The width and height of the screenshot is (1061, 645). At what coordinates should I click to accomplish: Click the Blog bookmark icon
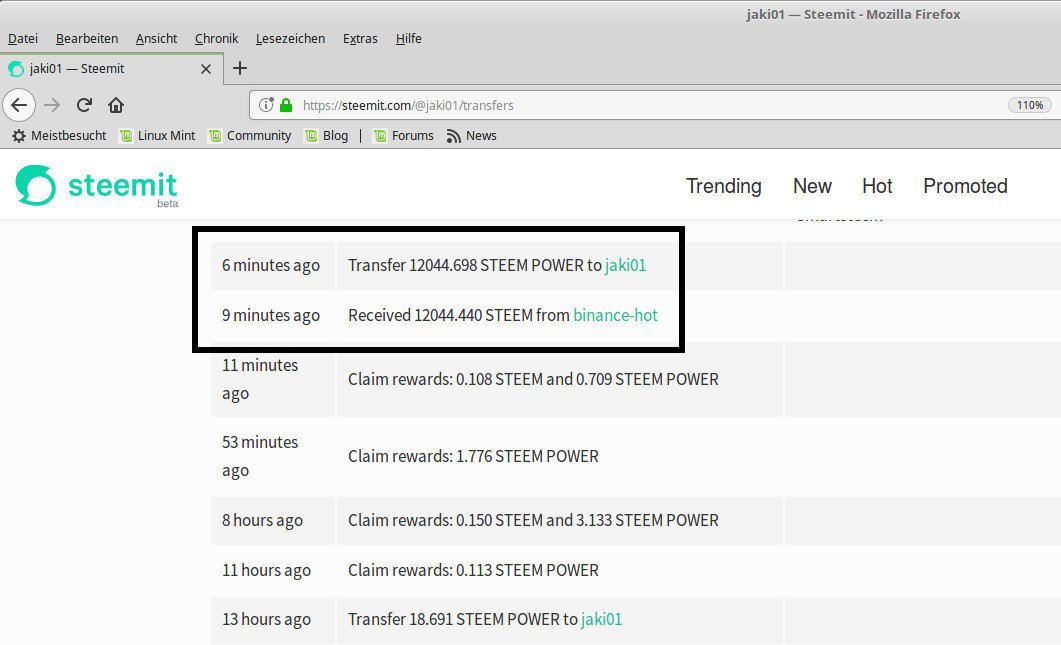311,136
